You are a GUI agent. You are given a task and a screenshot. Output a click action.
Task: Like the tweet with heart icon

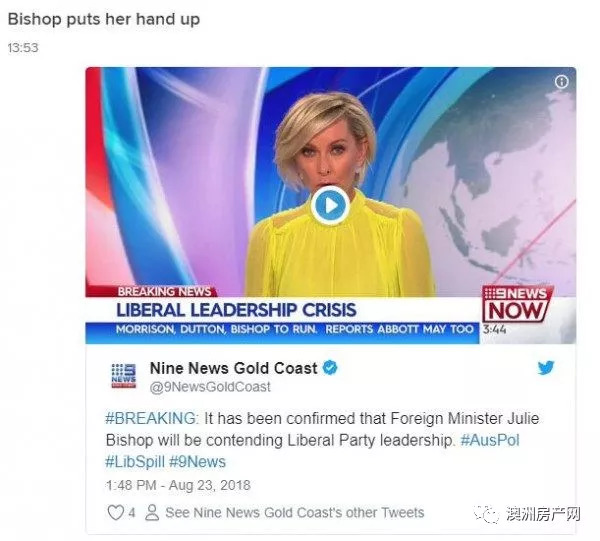click(x=115, y=512)
